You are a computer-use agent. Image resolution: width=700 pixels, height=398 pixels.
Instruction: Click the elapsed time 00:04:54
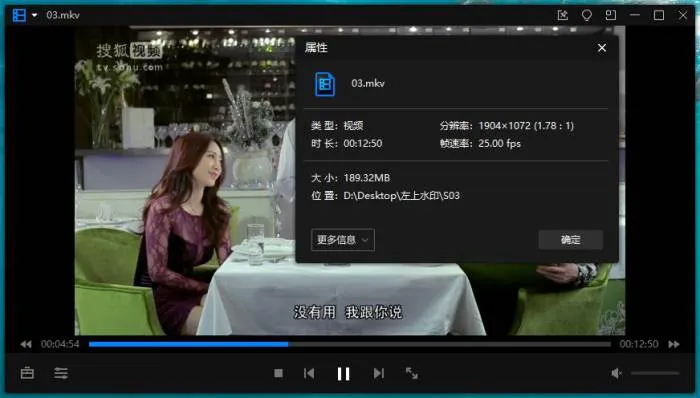click(60, 344)
